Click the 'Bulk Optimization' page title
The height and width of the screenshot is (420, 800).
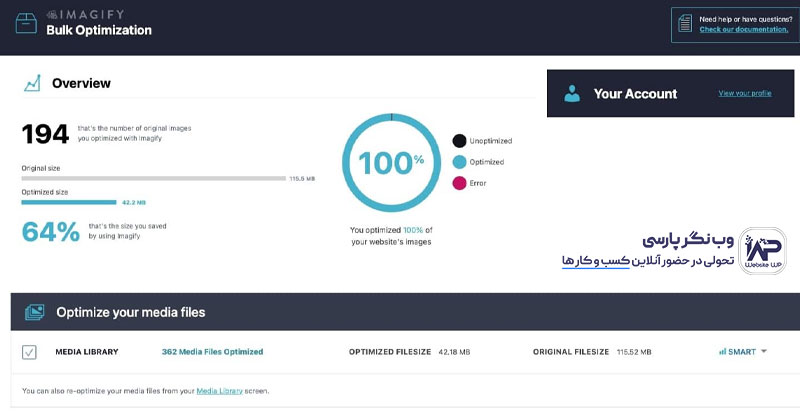(99, 30)
